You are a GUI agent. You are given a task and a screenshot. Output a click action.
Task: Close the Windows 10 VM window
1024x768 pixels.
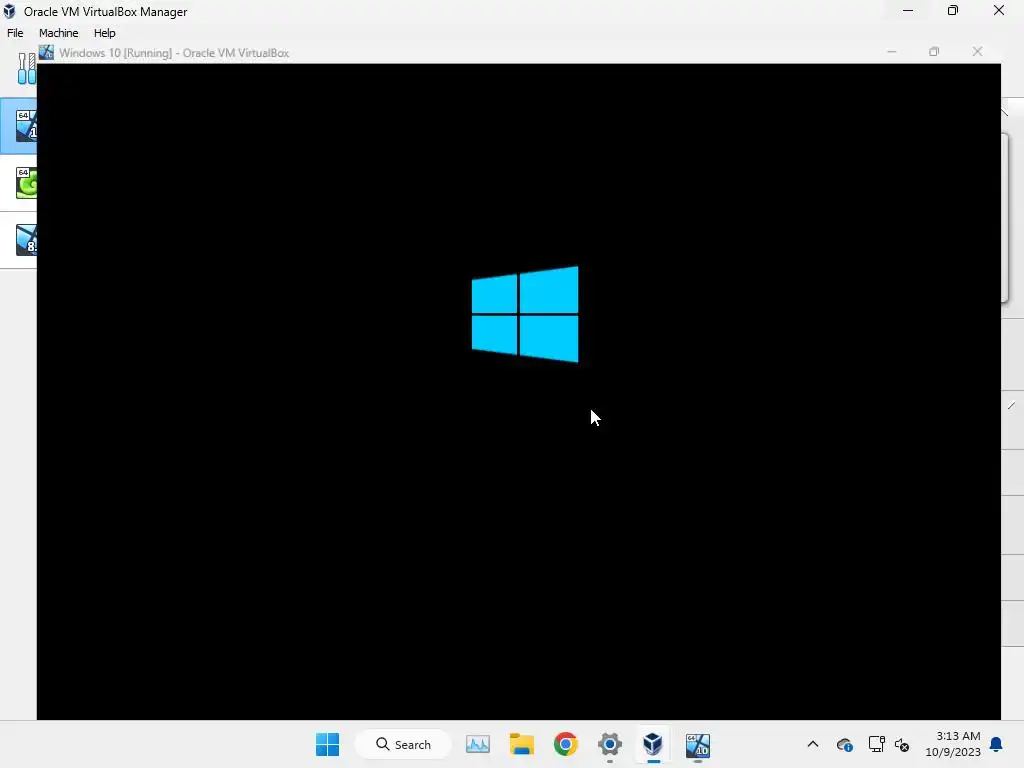pos(977,52)
